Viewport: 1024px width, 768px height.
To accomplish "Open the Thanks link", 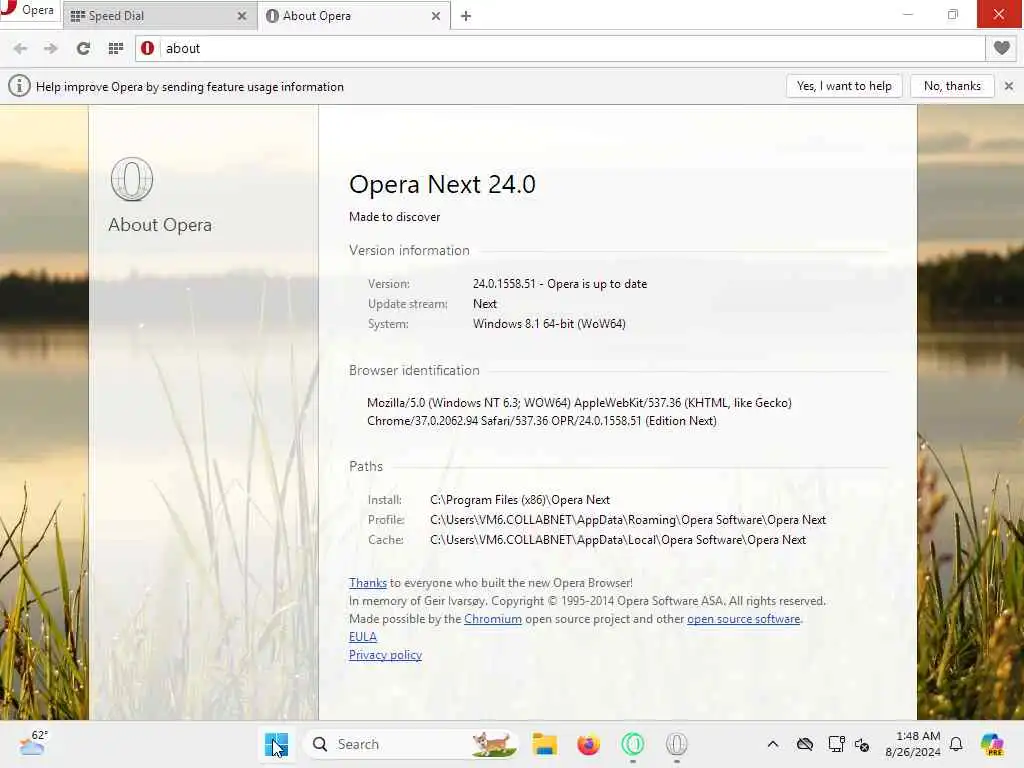I will pyautogui.click(x=368, y=583).
